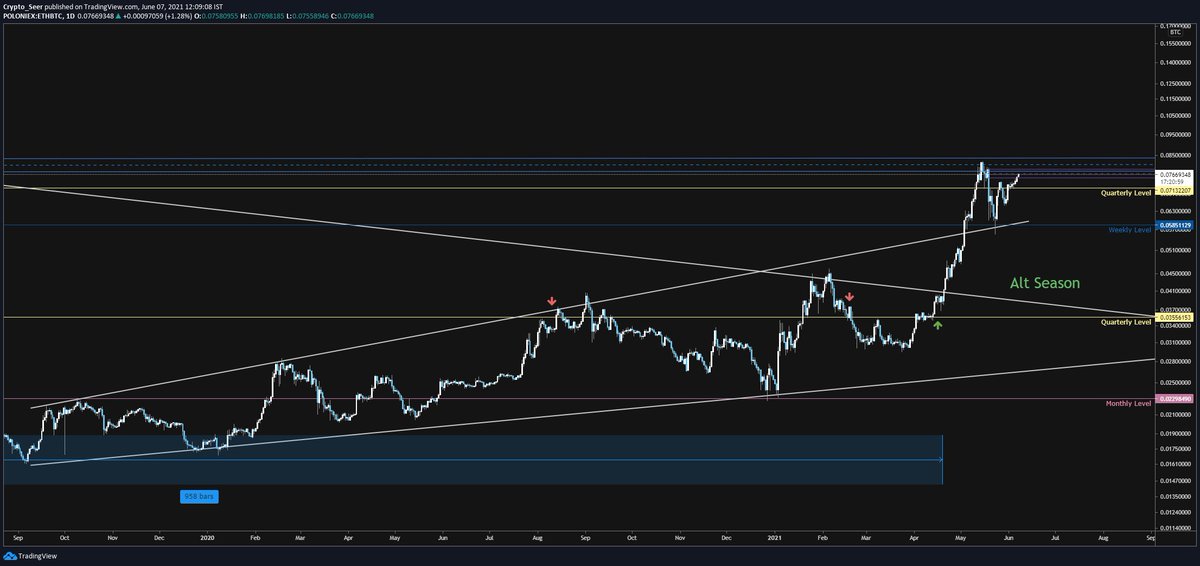Click the yellow 0.03556153 price tag
Image resolution: width=1200 pixels, height=566 pixels.
tap(1175, 317)
